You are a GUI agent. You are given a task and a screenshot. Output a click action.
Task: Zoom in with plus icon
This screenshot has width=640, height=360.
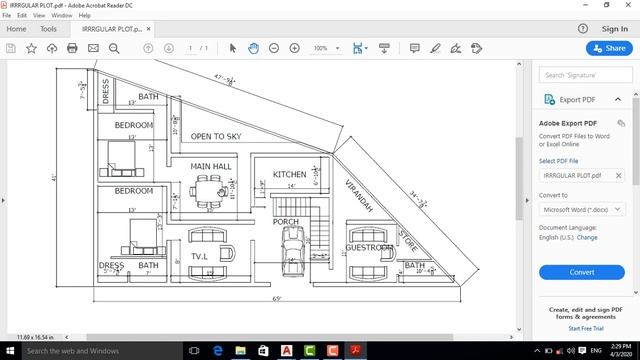click(294, 49)
